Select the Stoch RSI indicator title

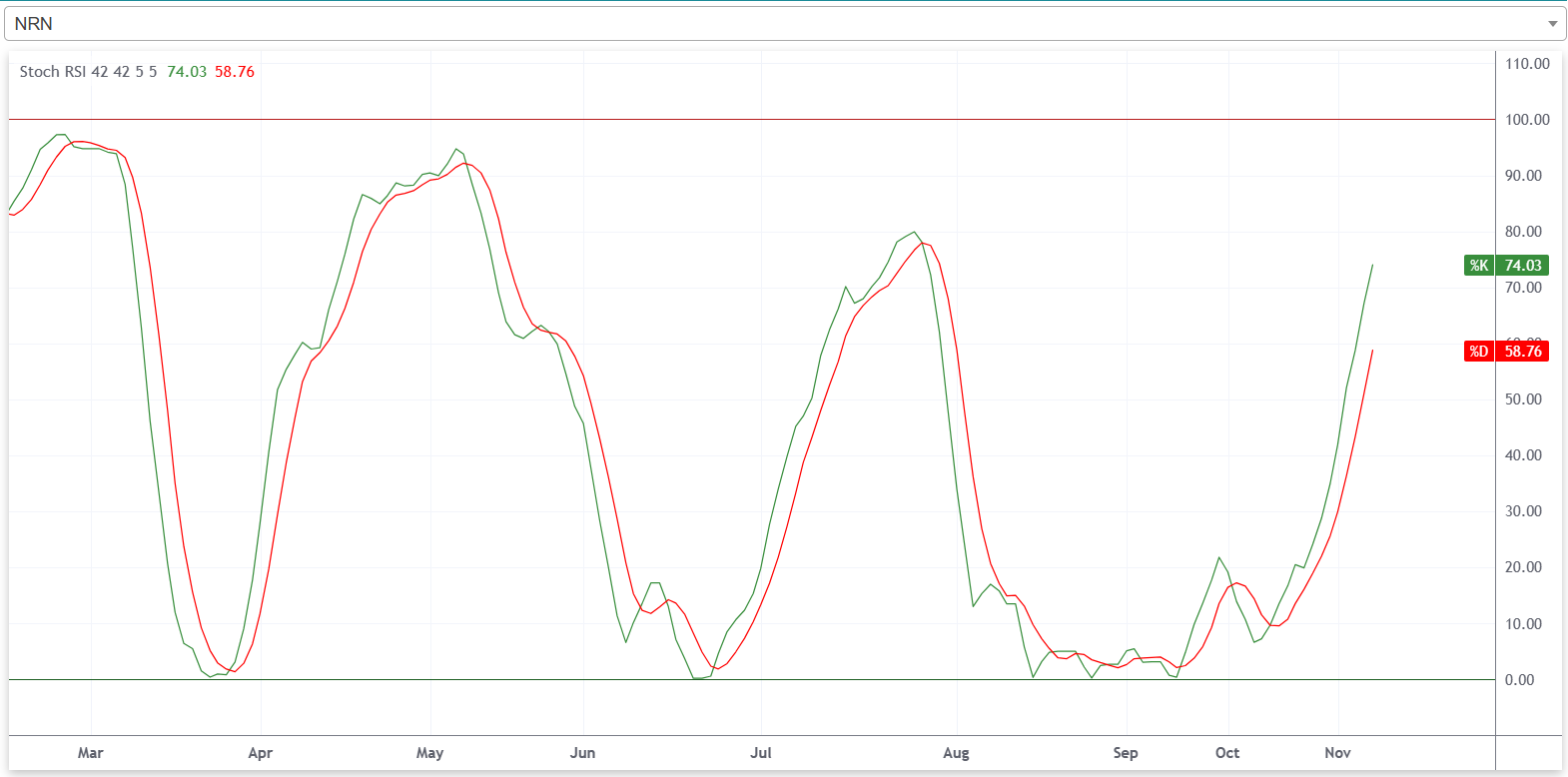click(x=88, y=72)
